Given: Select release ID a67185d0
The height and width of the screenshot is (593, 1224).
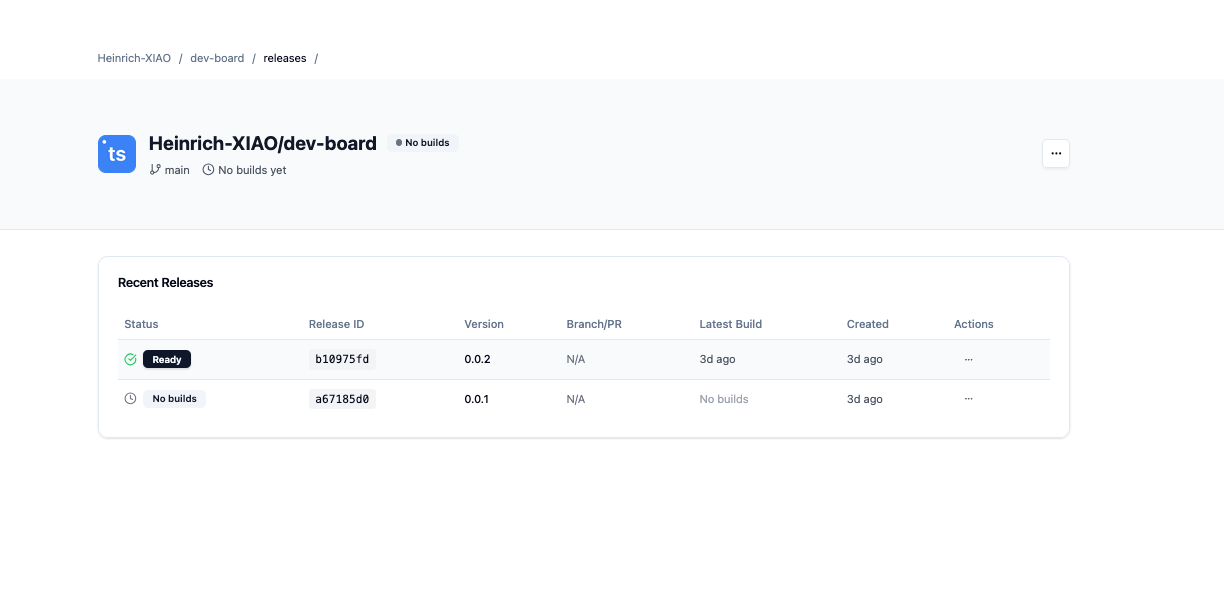Looking at the screenshot, I should coord(342,399).
